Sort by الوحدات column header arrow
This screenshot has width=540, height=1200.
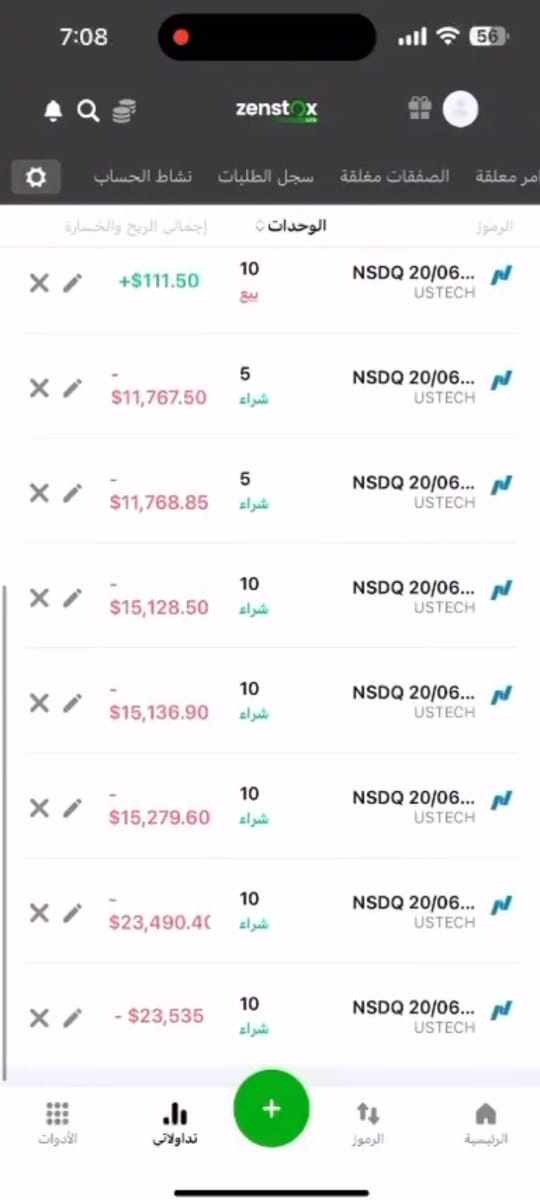[261, 227]
